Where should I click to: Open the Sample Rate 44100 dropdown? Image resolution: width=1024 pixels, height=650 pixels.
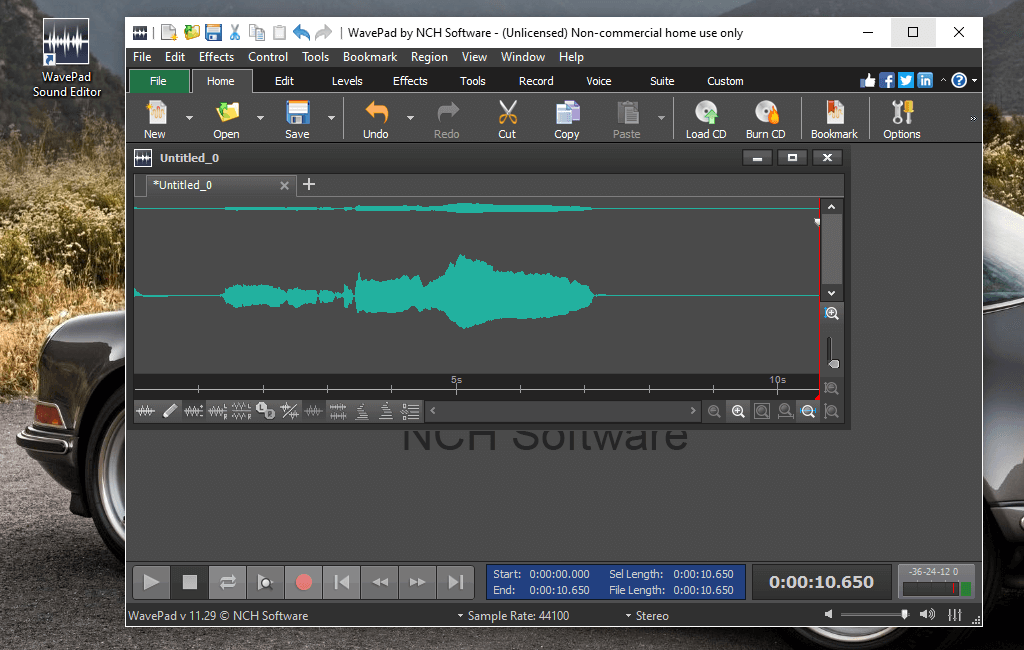[513, 616]
